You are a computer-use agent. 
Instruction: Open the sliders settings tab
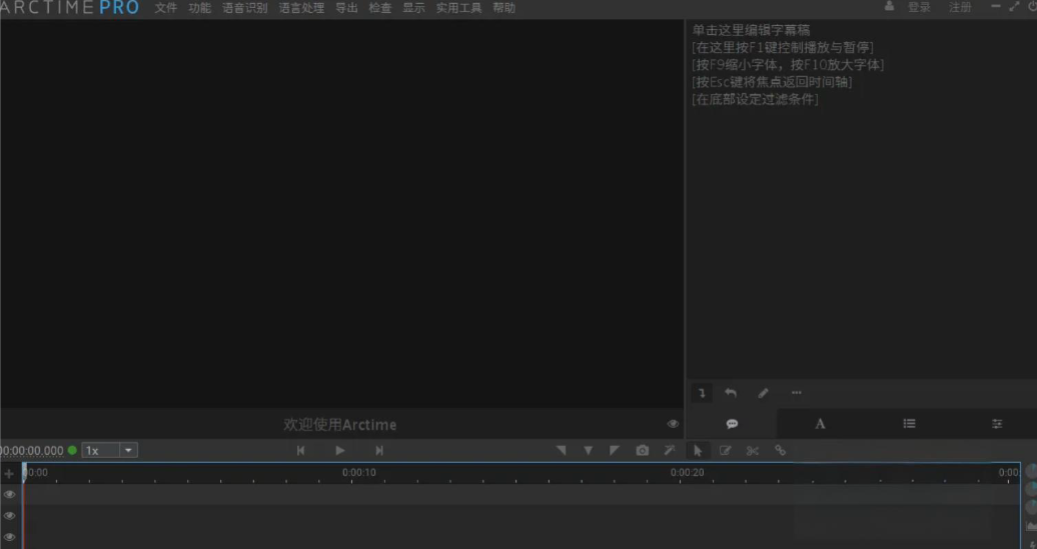pyautogui.click(x=997, y=424)
